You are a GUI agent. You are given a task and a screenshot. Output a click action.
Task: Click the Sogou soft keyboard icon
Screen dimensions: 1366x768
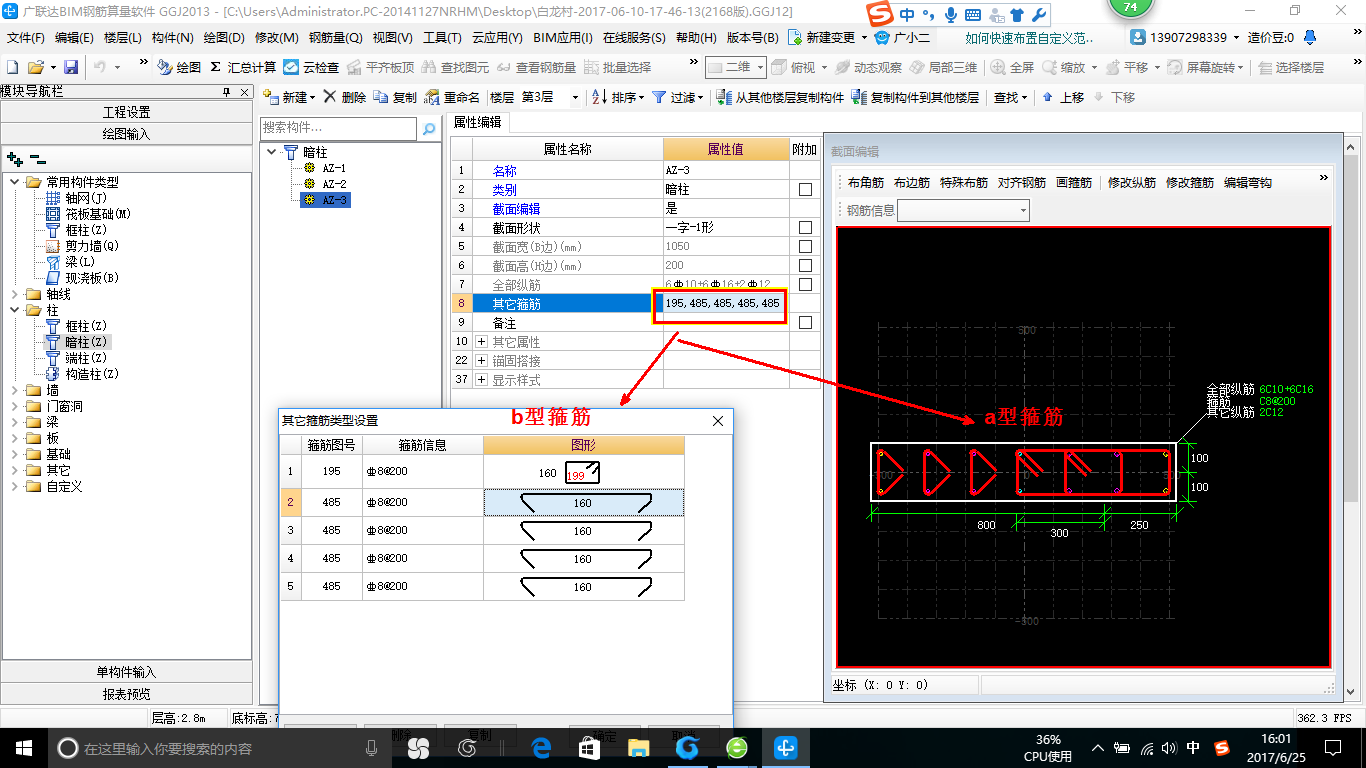click(x=971, y=15)
